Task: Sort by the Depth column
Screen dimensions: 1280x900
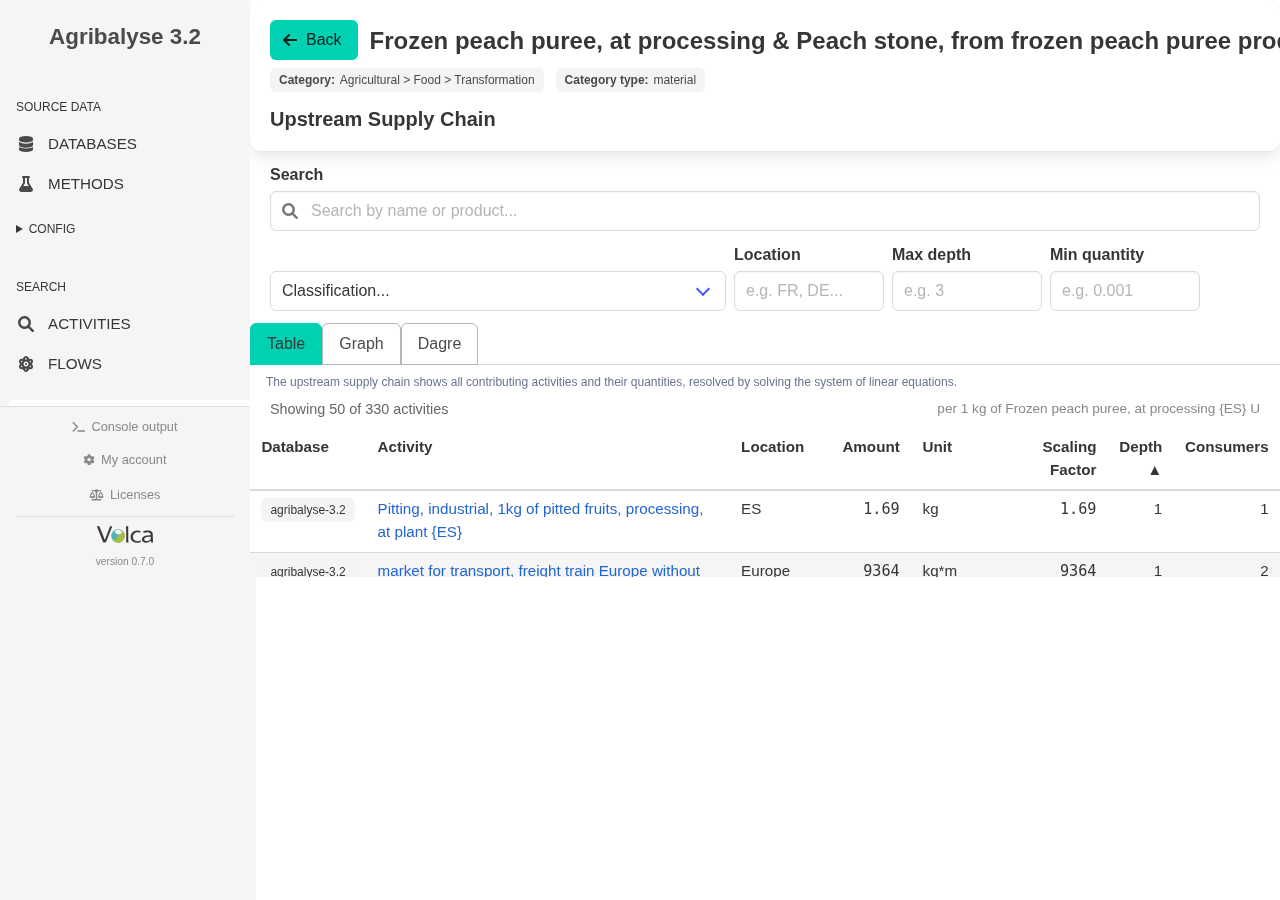Action: [x=1140, y=458]
